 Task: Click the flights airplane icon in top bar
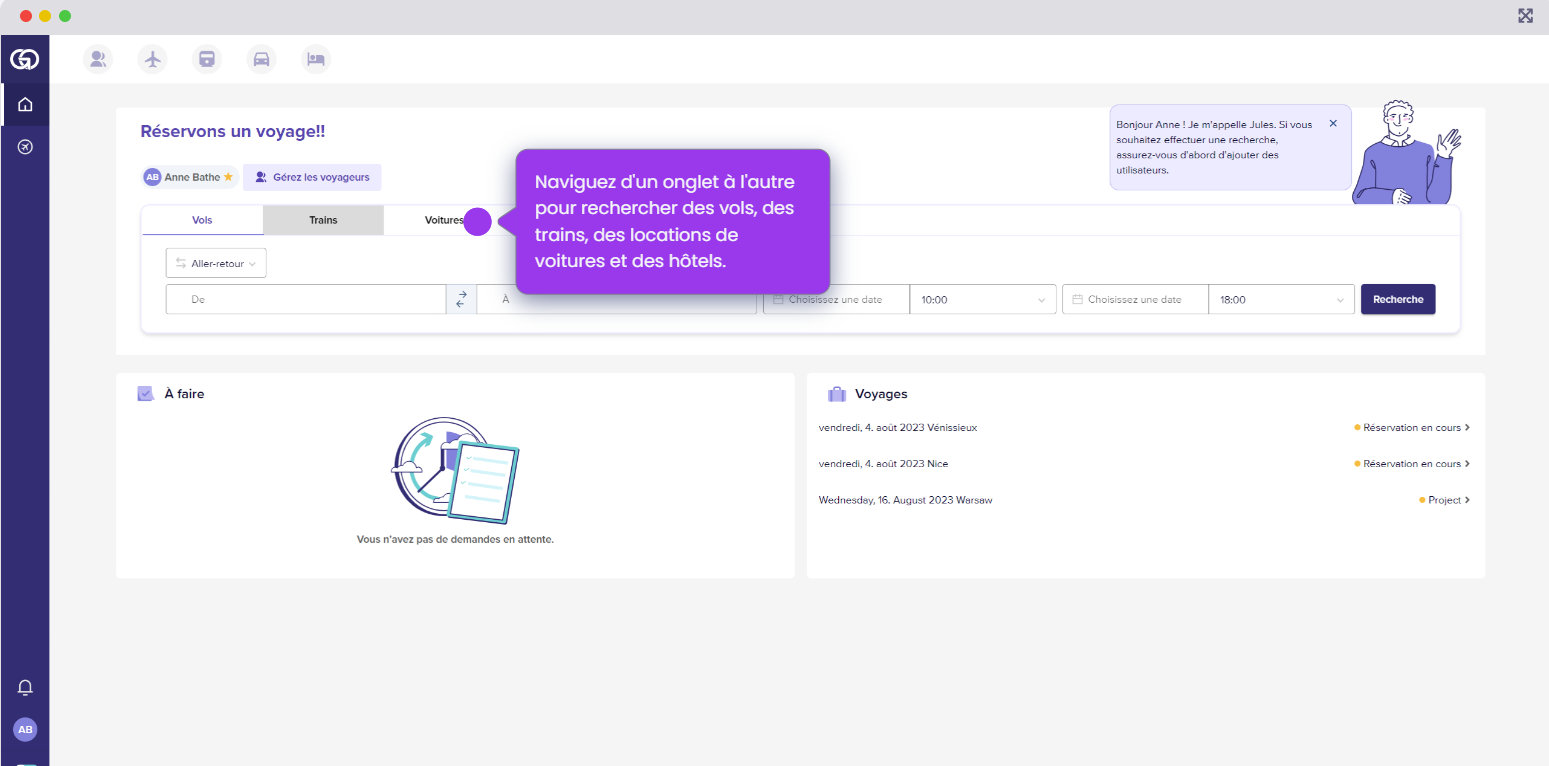click(x=152, y=59)
